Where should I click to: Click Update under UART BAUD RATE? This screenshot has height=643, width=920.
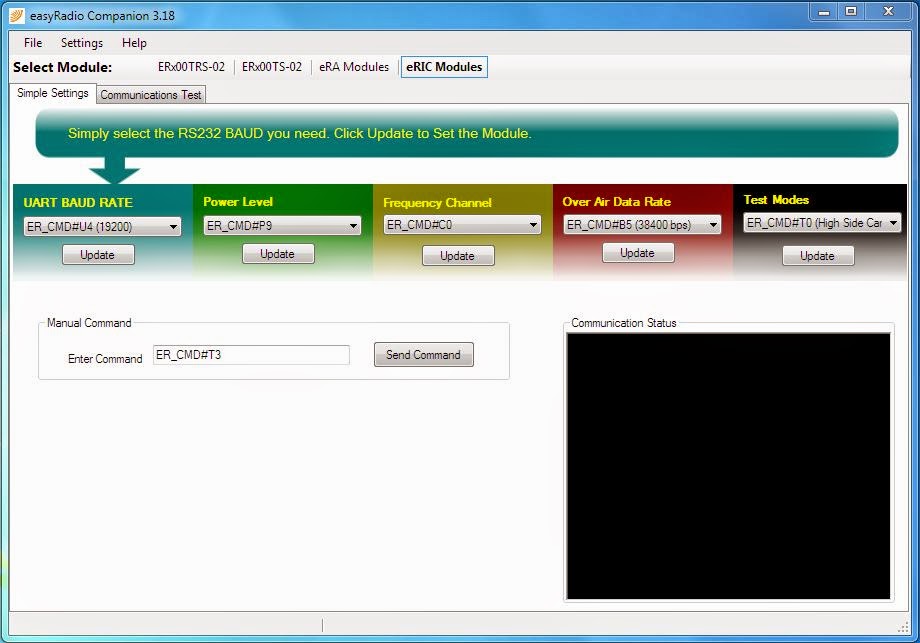(x=98, y=255)
